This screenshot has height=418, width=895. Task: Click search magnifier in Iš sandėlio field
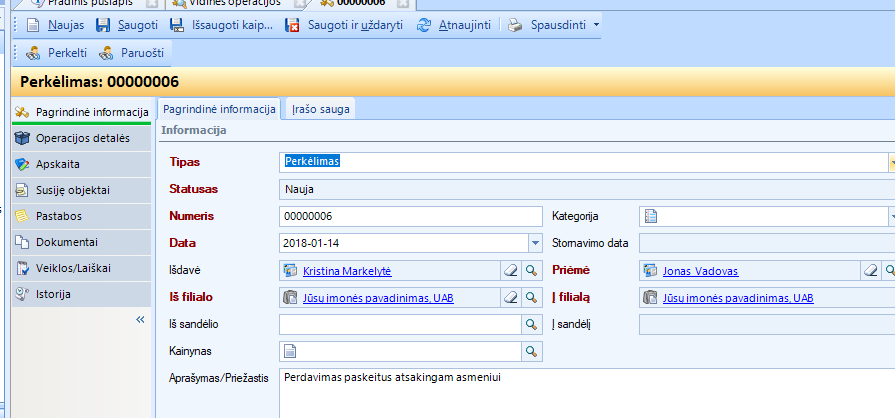pyautogui.click(x=532, y=324)
